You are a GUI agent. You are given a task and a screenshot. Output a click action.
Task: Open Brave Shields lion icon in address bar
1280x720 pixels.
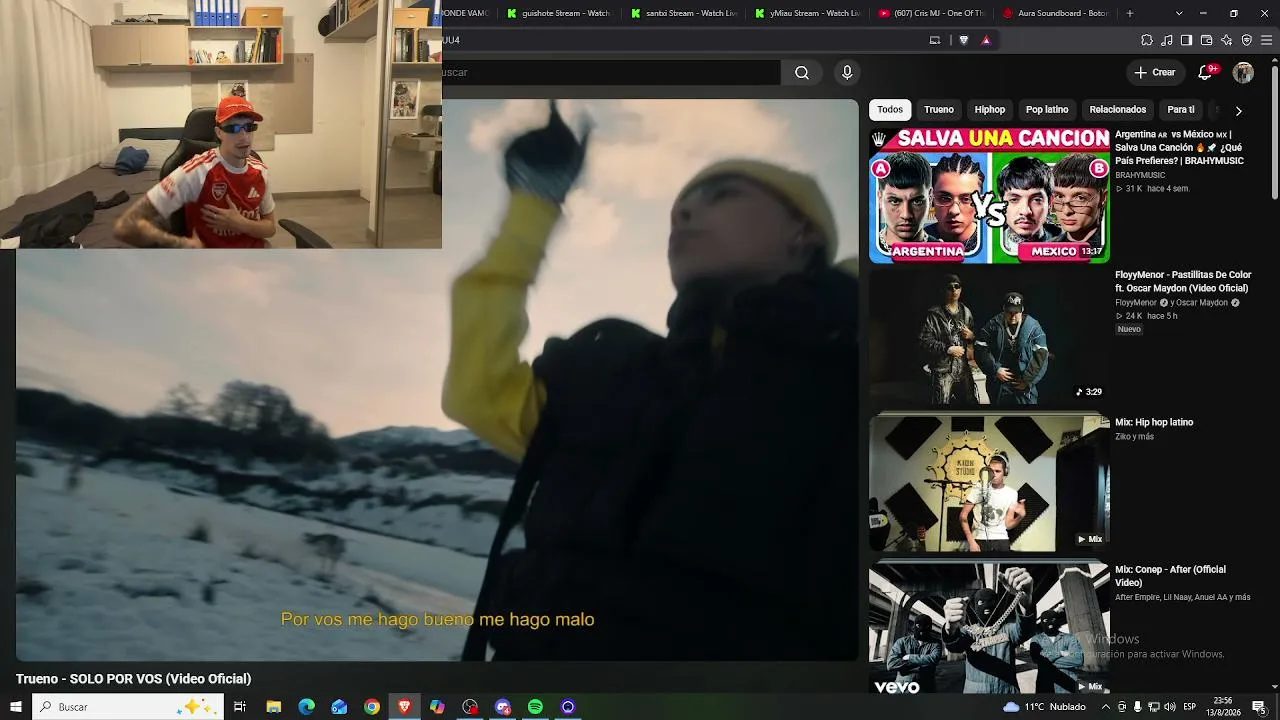click(x=964, y=40)
